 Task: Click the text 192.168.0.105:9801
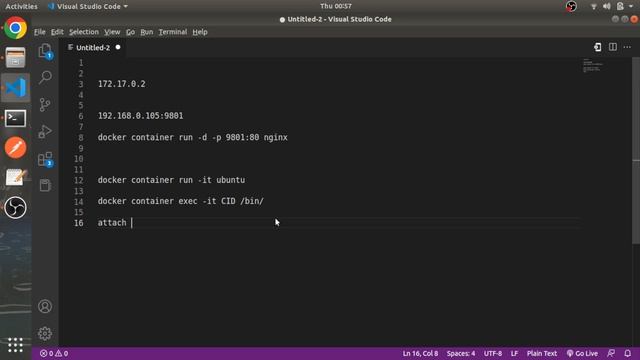coord(140,116)
